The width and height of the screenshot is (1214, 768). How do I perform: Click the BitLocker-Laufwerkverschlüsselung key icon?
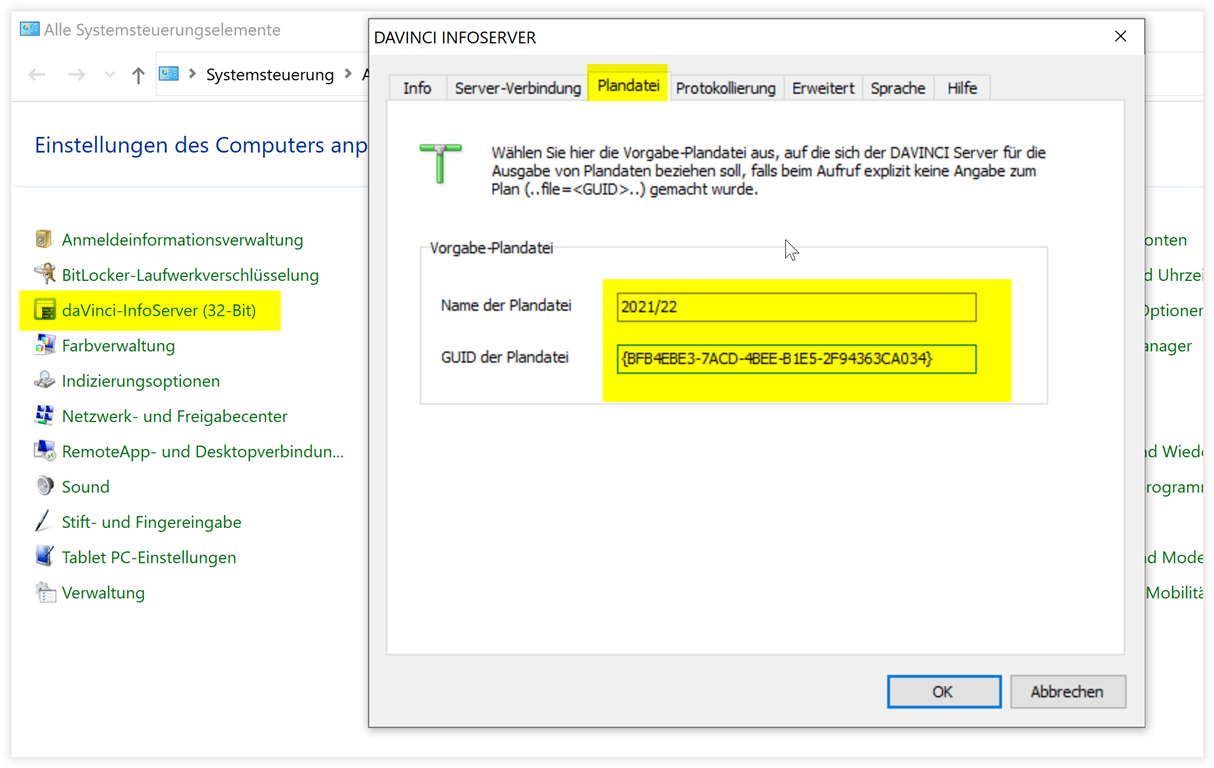(45, 275)
